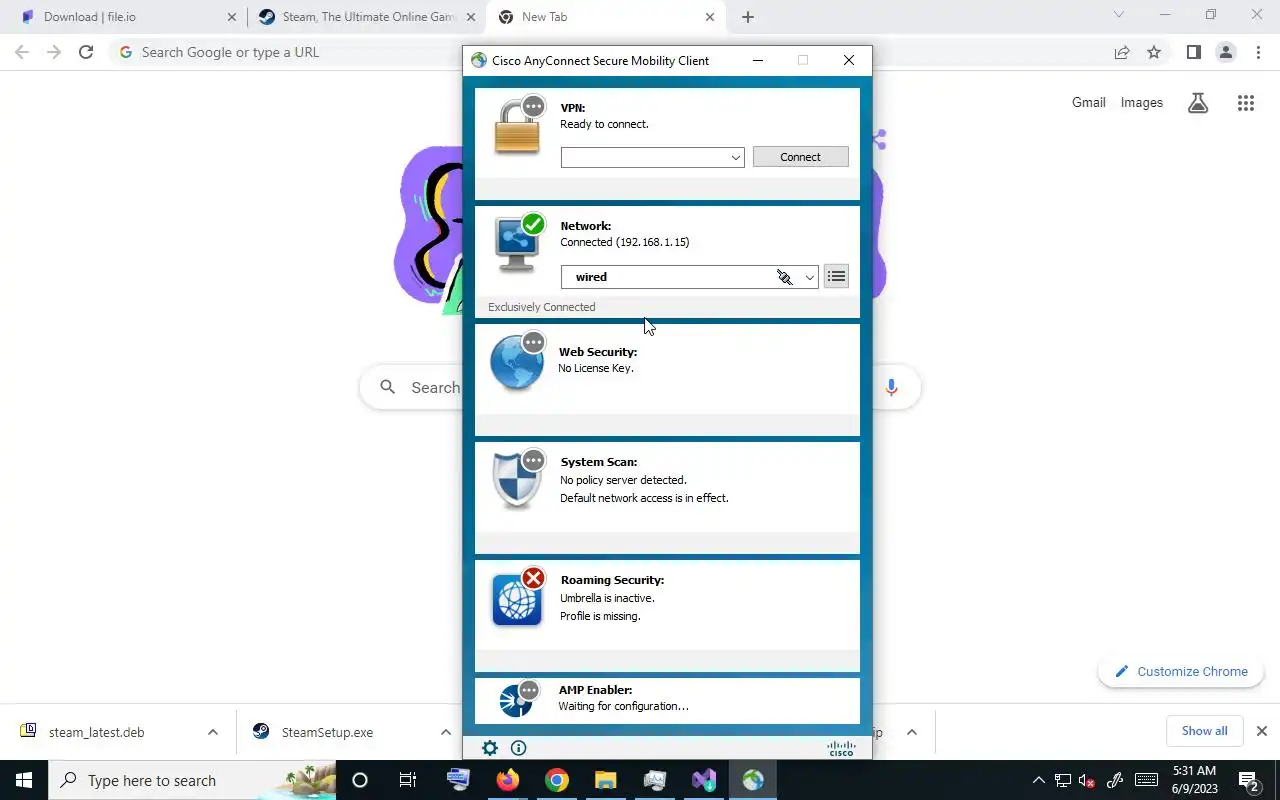This screenshot has height=800, width=1280.
Task: Click the Customize Chrome button
Action: click(x=1181, y=672)
